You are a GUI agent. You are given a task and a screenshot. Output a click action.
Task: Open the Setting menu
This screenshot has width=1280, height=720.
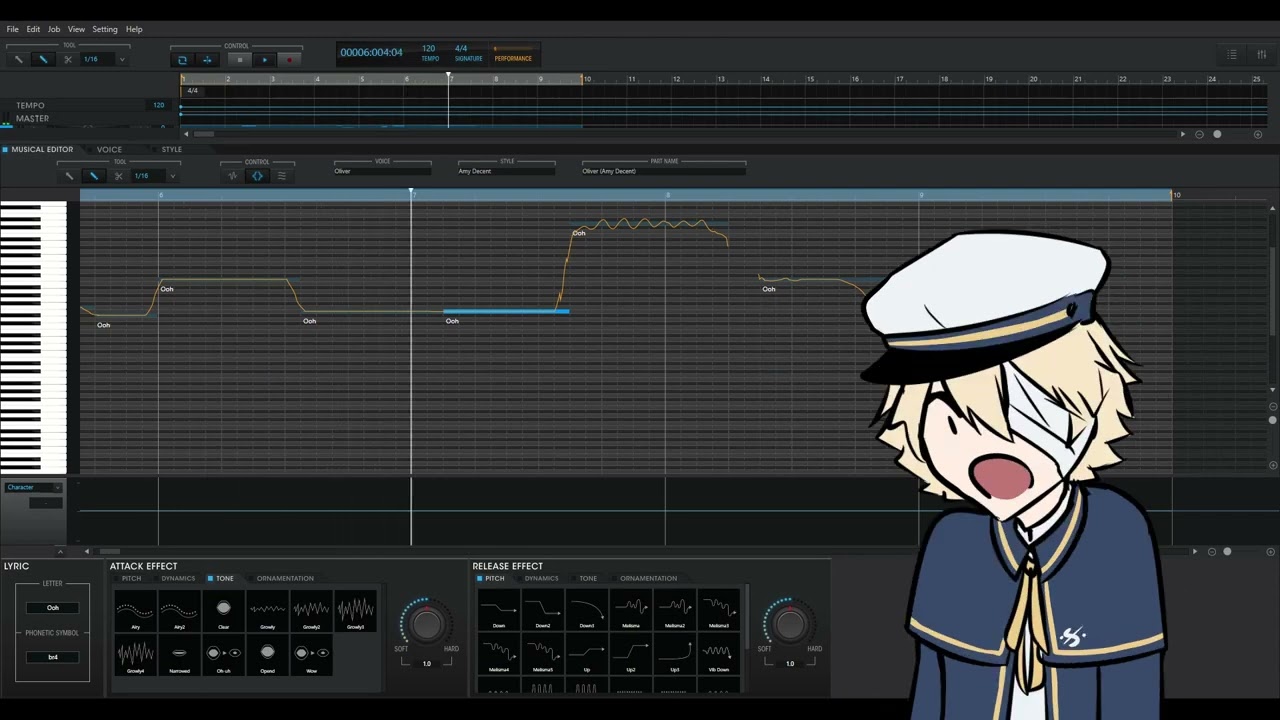[105, 29]
